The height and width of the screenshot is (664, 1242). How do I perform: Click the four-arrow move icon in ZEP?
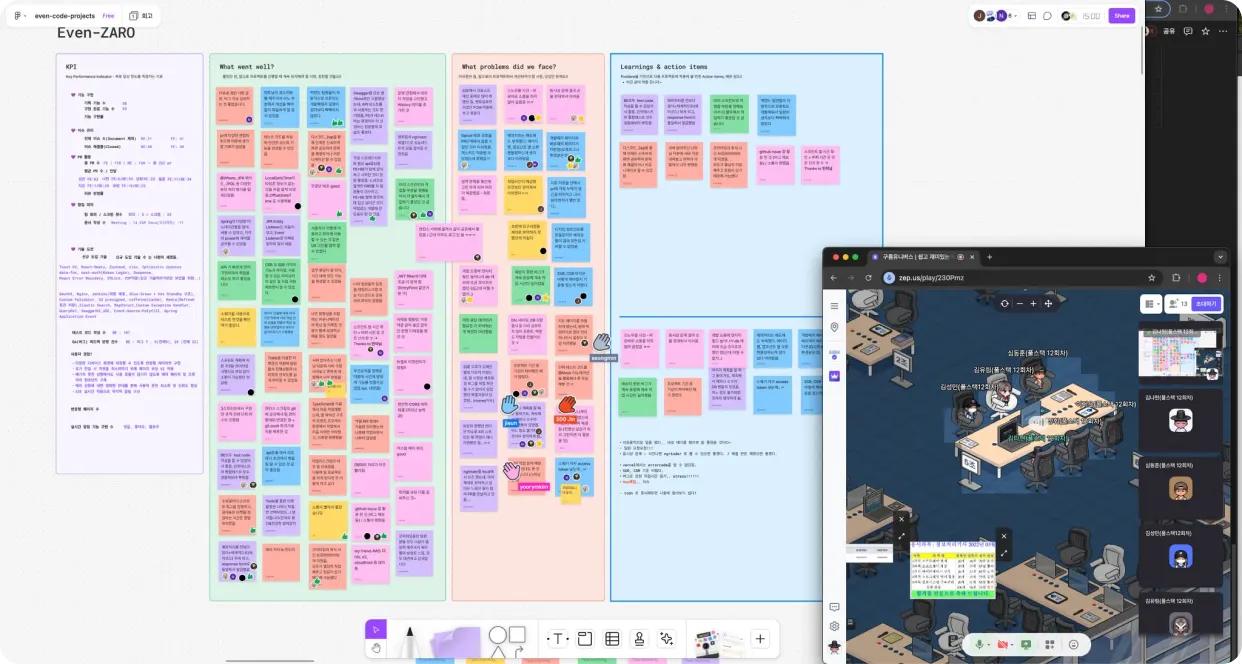pyautogui.click(x=1048, y=304)
